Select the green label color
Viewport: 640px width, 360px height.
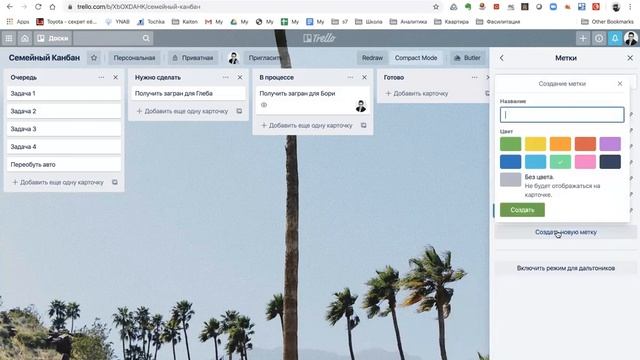(510, 144)
